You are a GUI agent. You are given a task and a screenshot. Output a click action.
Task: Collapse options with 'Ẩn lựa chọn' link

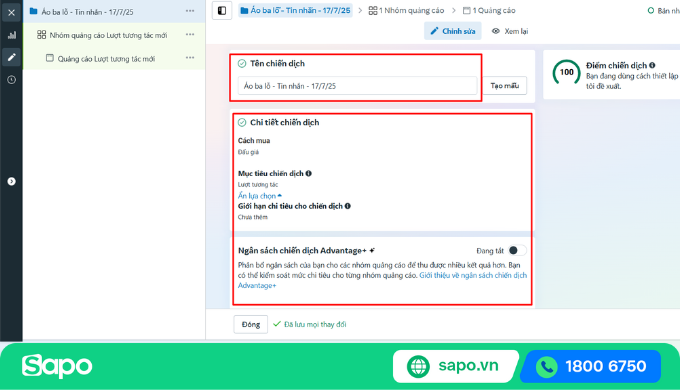click(259, 196)
